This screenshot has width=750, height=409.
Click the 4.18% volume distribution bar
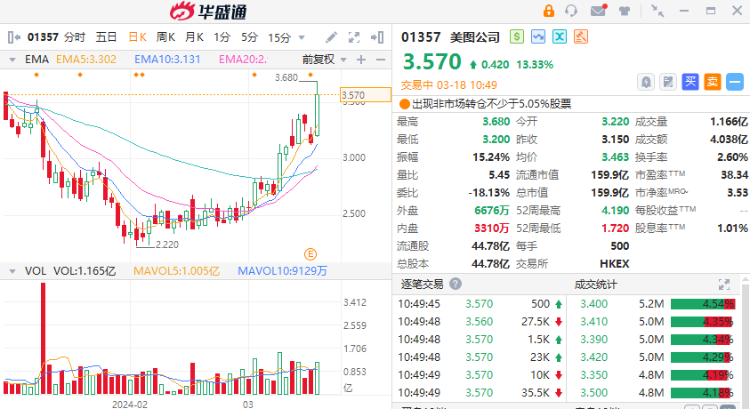pyautogui.click(x=702, y=393)
